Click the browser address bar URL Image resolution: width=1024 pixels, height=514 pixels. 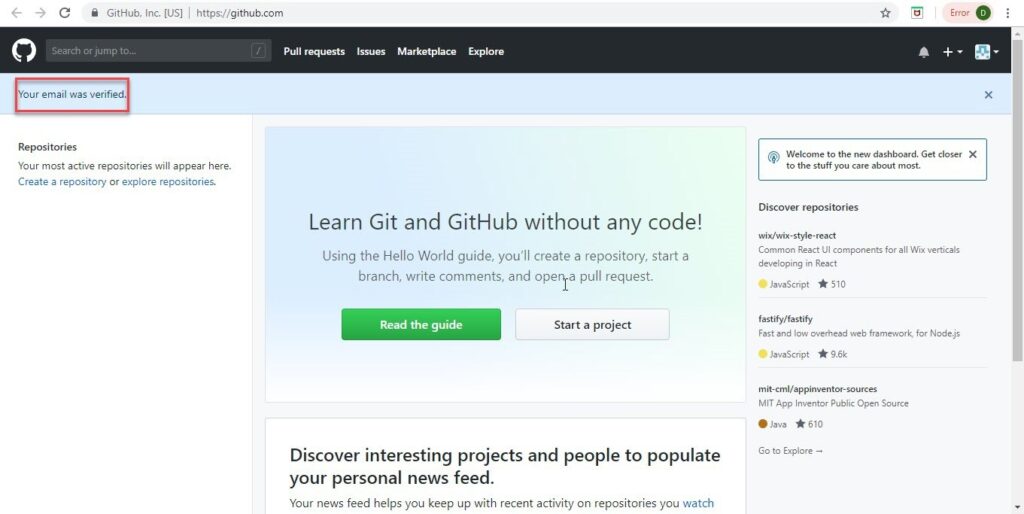(240, 13)
